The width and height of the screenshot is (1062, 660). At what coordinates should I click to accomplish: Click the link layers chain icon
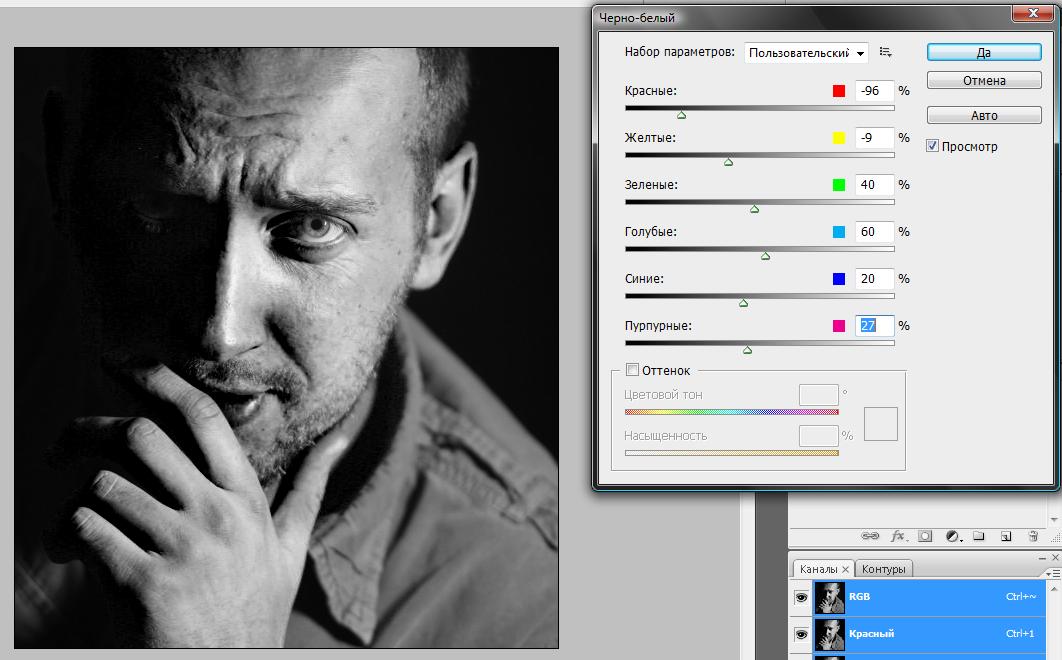[x=870, y=536]
